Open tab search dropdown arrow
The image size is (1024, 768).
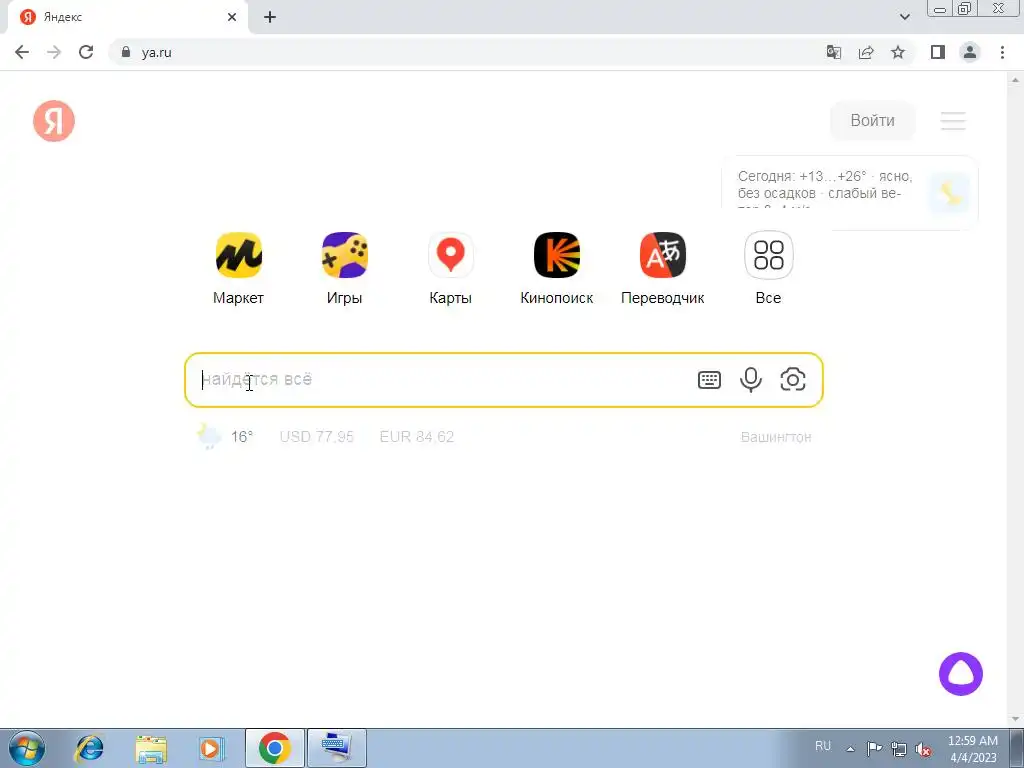point(904,17)
